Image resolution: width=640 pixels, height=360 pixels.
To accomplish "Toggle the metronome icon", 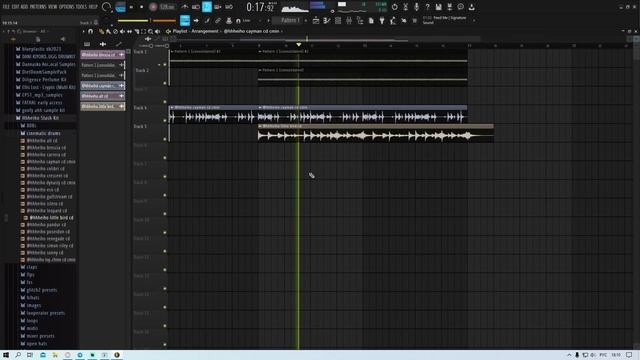I will (x=185, y=7).
